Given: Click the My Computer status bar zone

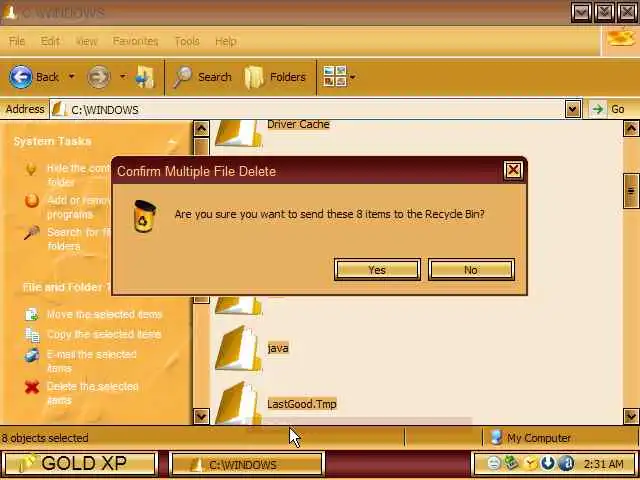Looking at the screenshot, I should pos(559,438).
